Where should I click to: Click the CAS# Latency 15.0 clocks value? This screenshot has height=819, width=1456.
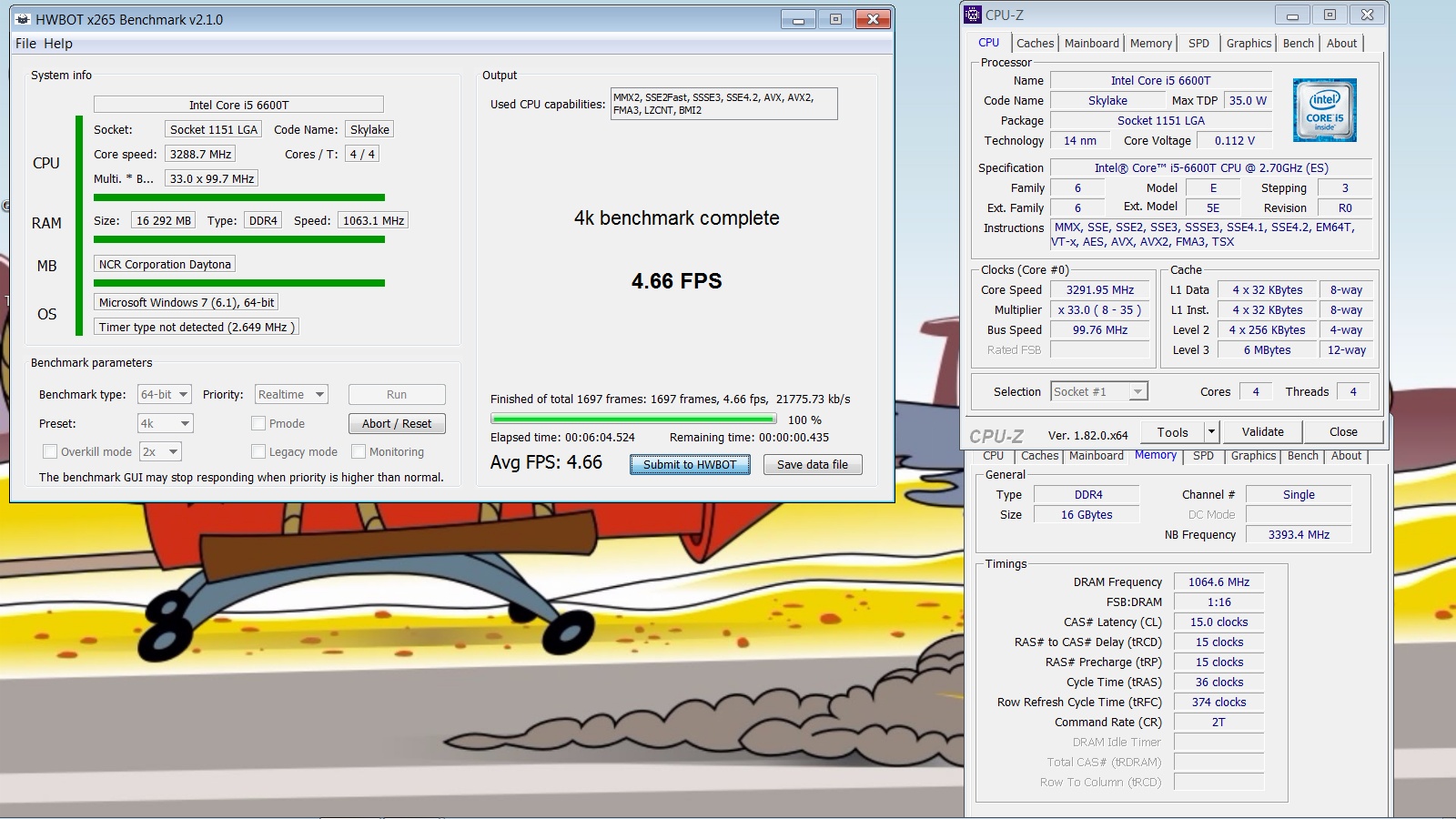point(1218,622)
